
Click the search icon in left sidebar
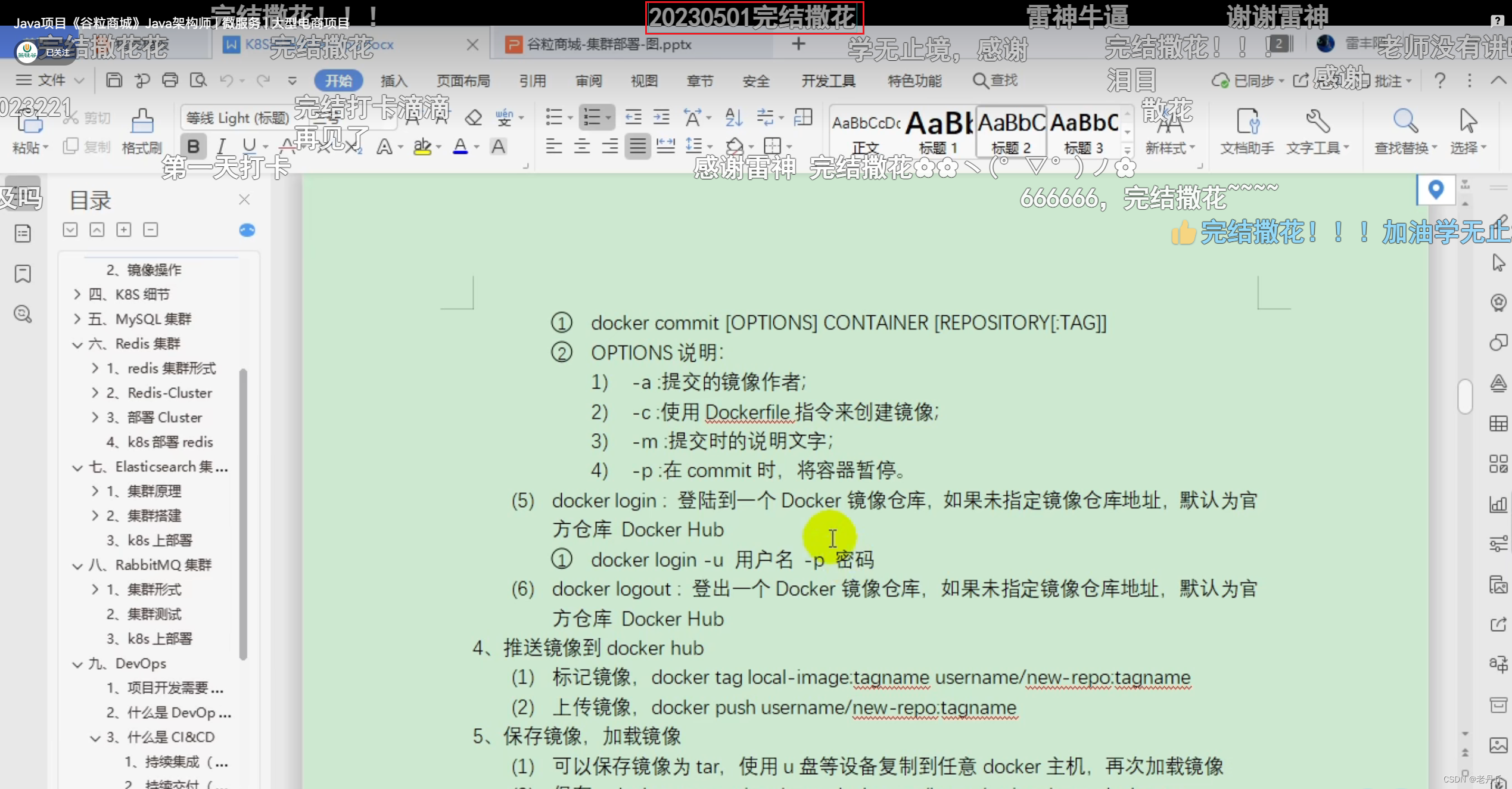(x=23, y=313)
